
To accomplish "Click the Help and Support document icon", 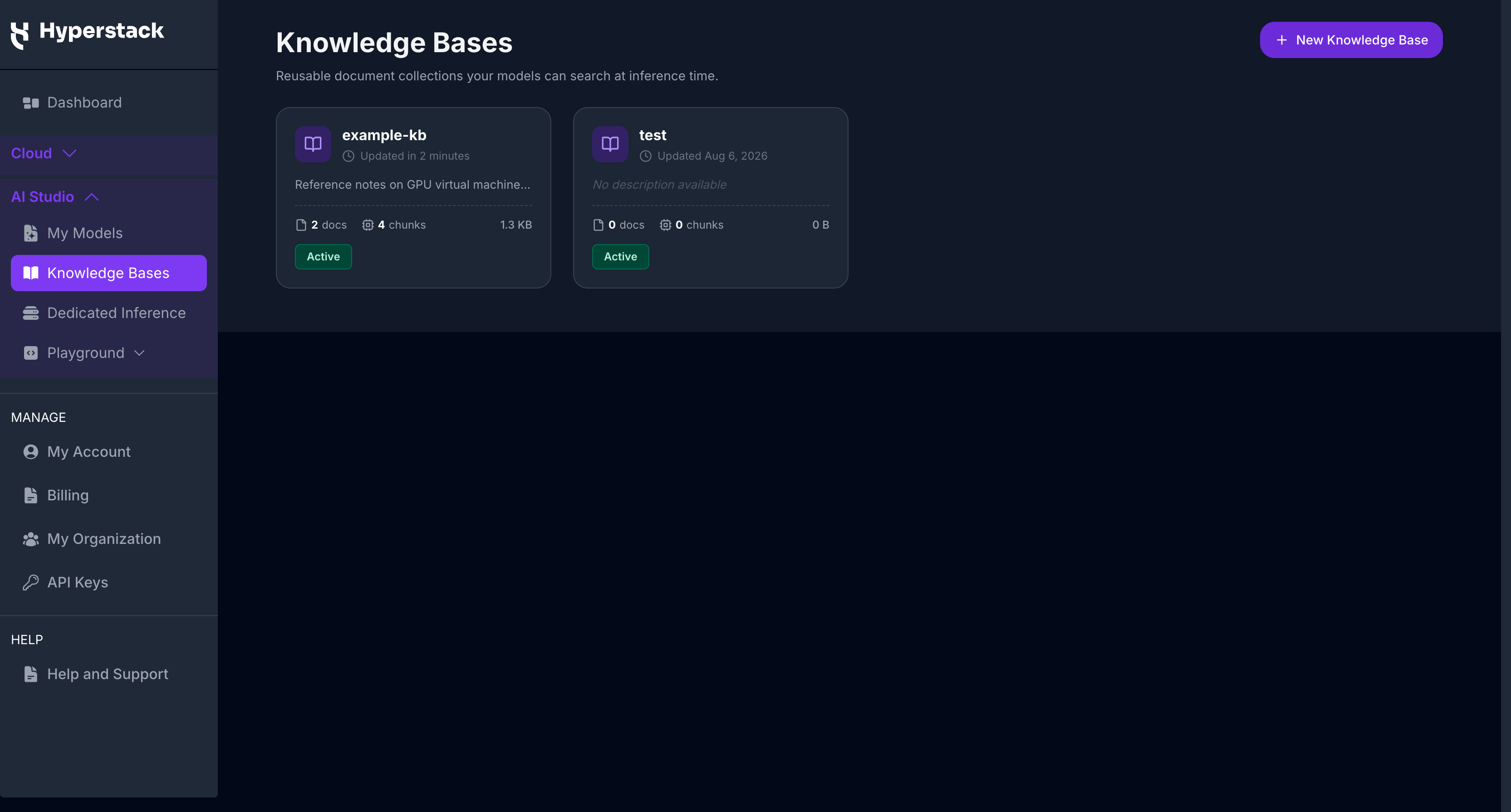I will click(30, 674).
